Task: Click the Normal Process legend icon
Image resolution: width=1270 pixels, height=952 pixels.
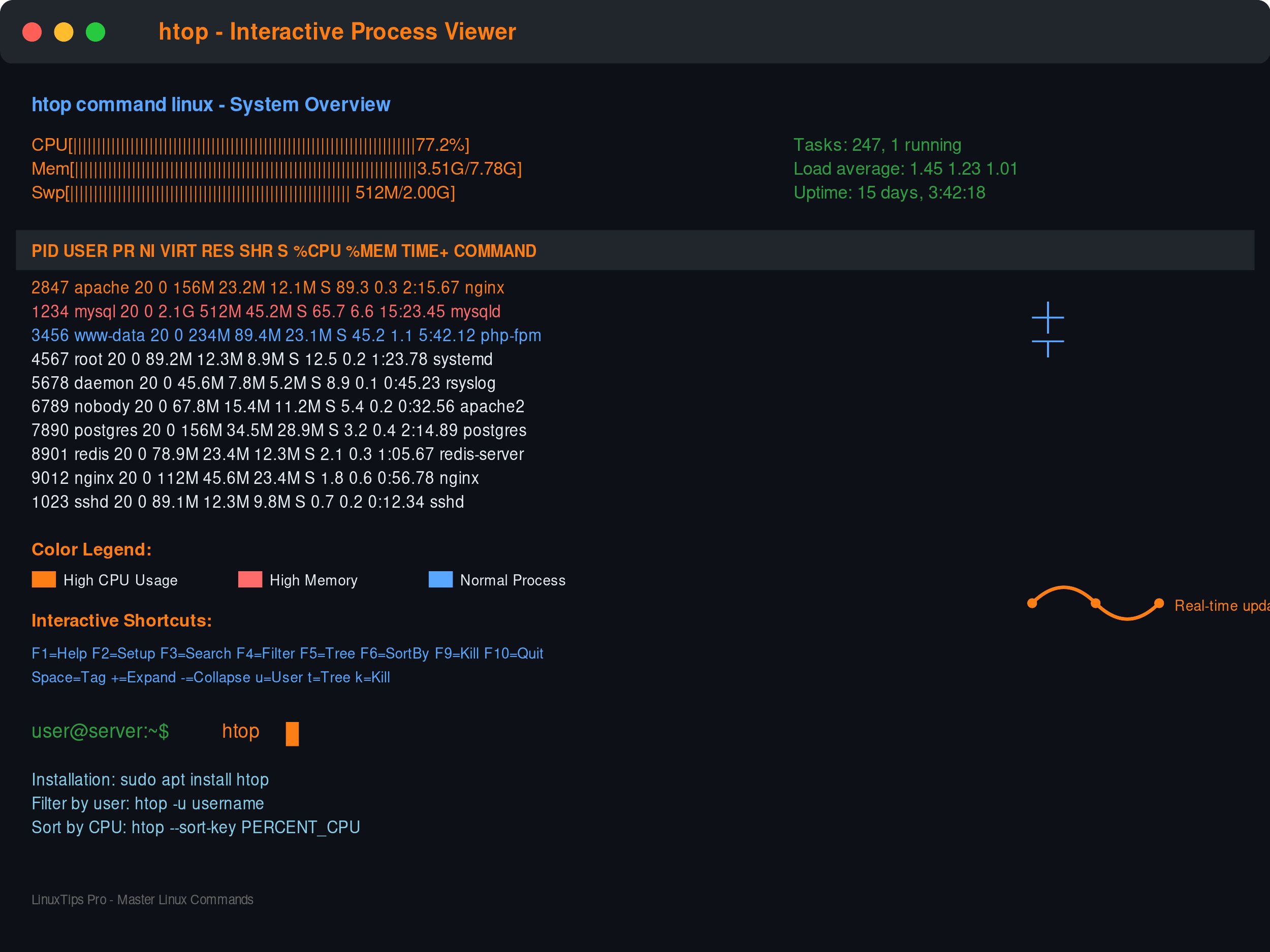Action: click(x=440, y=580)
